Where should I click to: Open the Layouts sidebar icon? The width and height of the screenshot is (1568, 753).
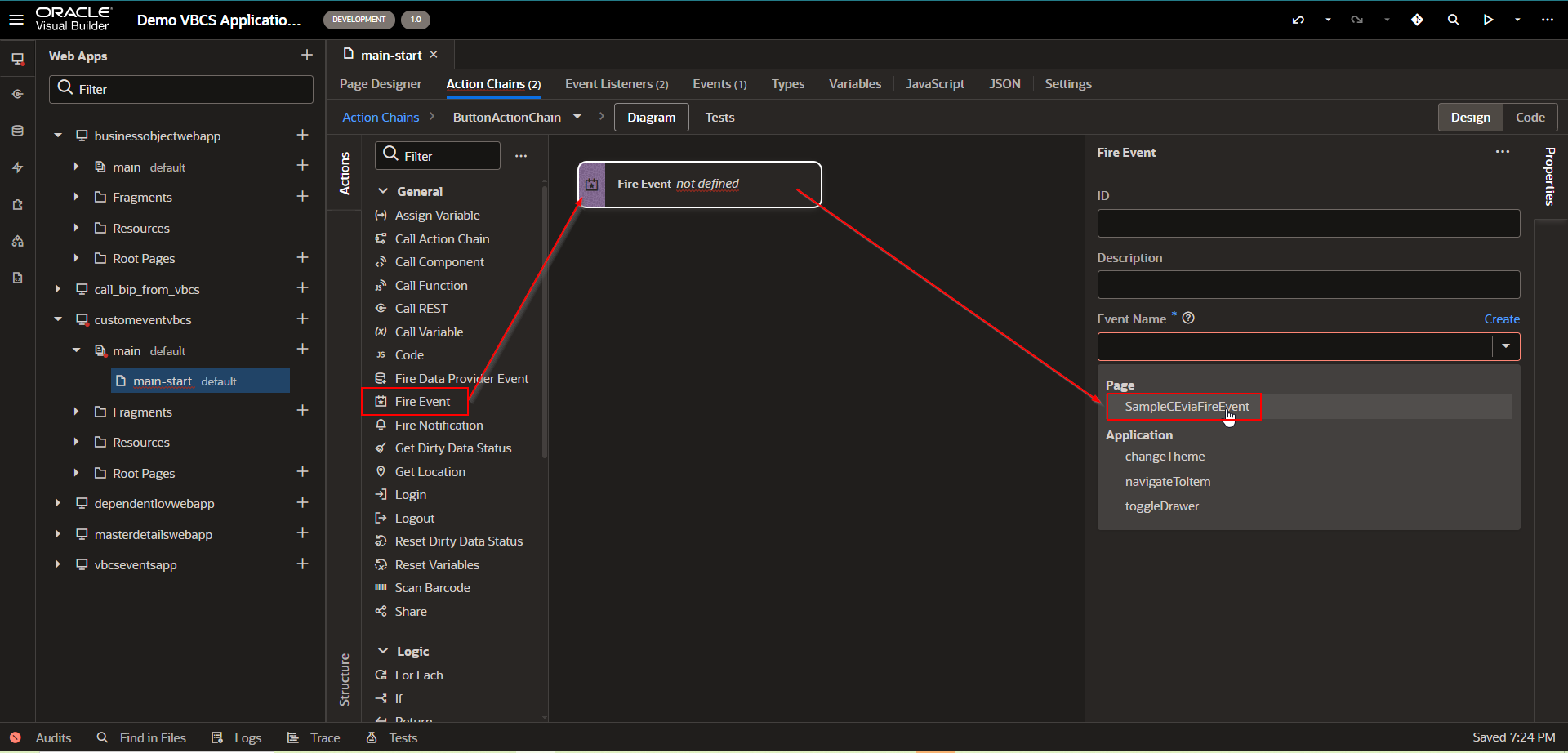pyautogui.click(x=17, y=241)
